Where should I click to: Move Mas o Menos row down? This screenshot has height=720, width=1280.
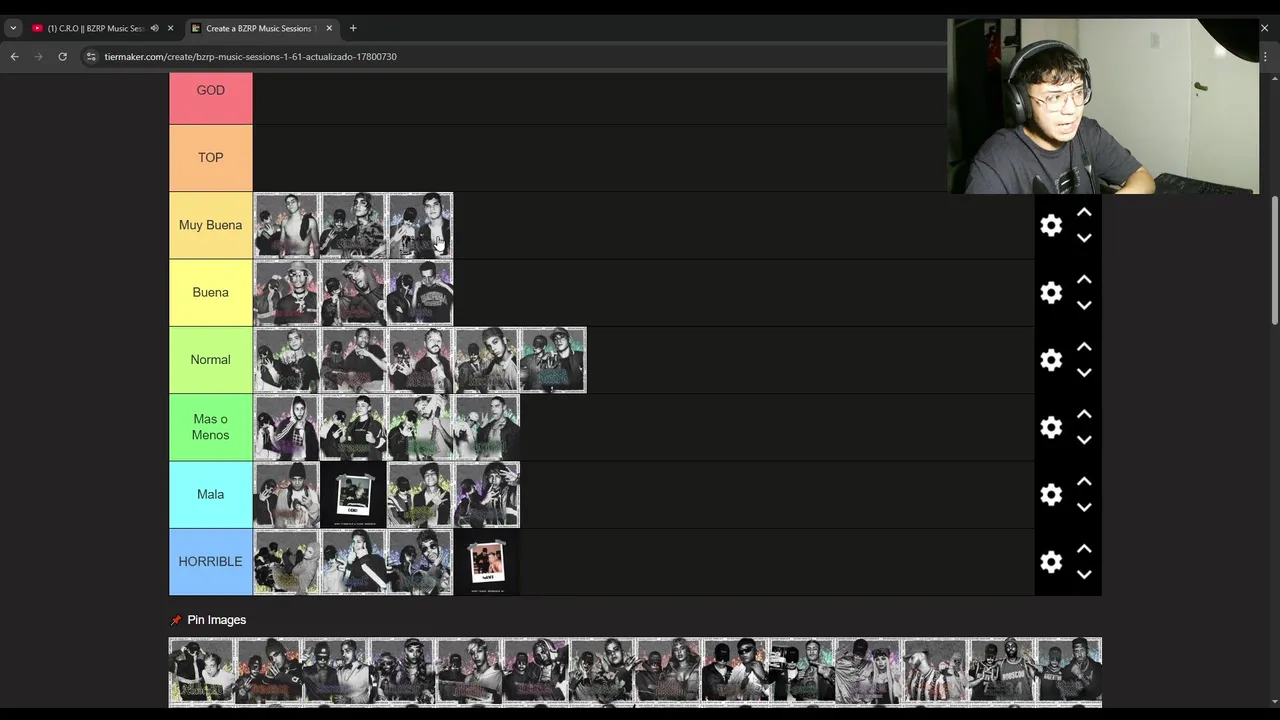point(1084,440)
